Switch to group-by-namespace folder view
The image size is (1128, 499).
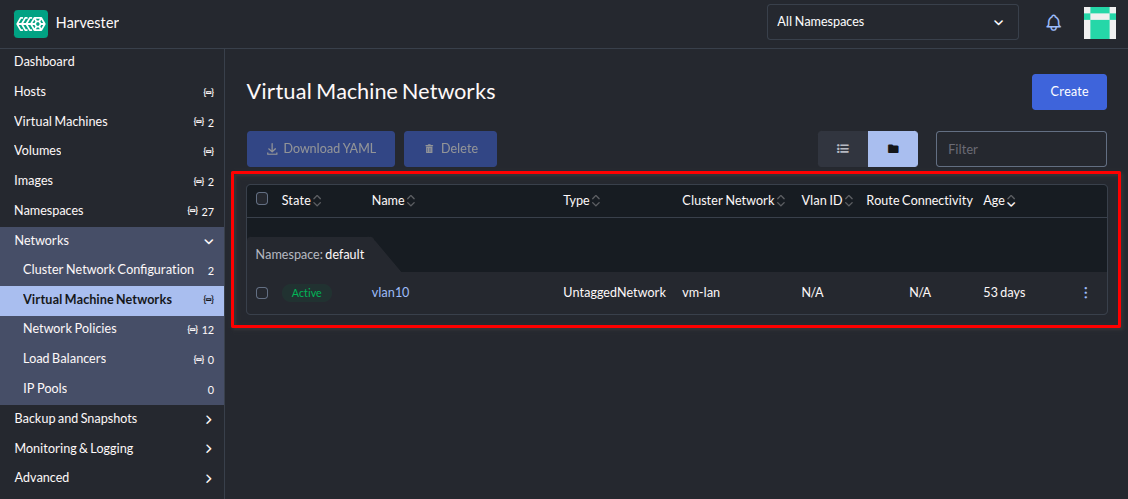click(893, 149)
